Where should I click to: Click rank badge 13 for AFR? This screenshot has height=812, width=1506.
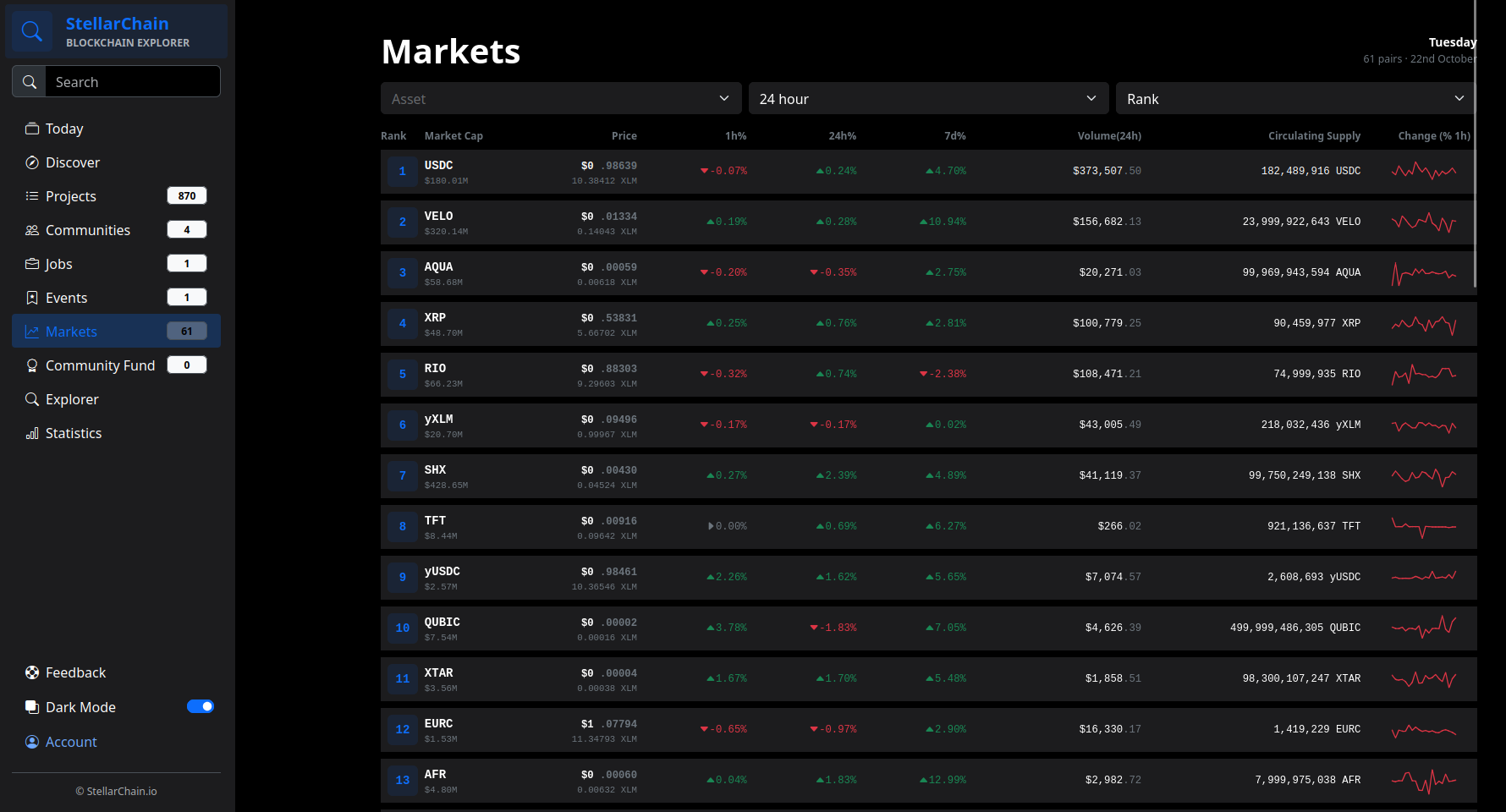[x=403, y=780]
